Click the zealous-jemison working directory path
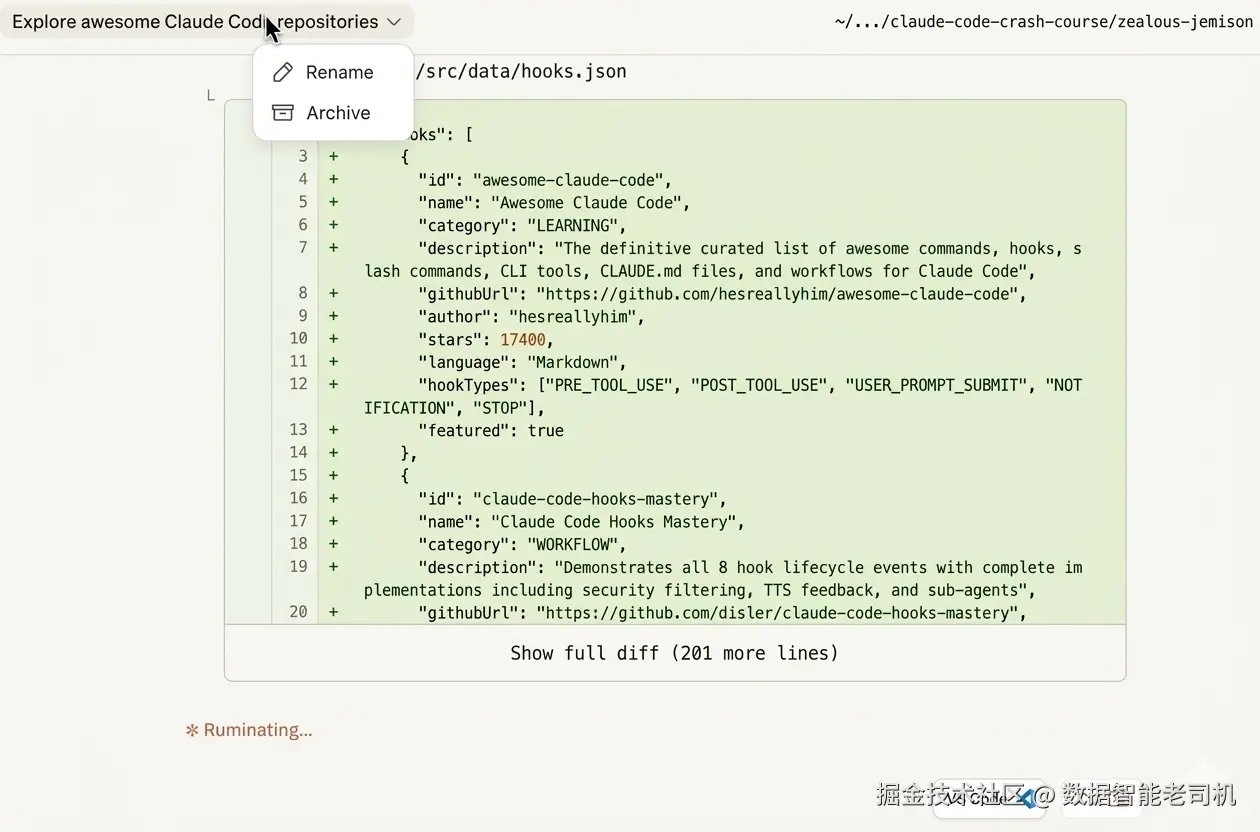1260x832 pixels. tap(1044, 22)
